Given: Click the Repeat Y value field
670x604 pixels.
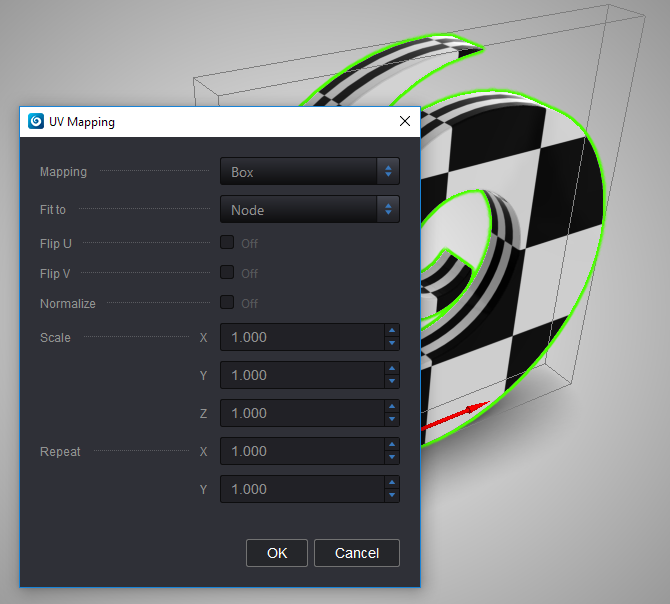Looking at the screenshot, I should pos(302,489).
